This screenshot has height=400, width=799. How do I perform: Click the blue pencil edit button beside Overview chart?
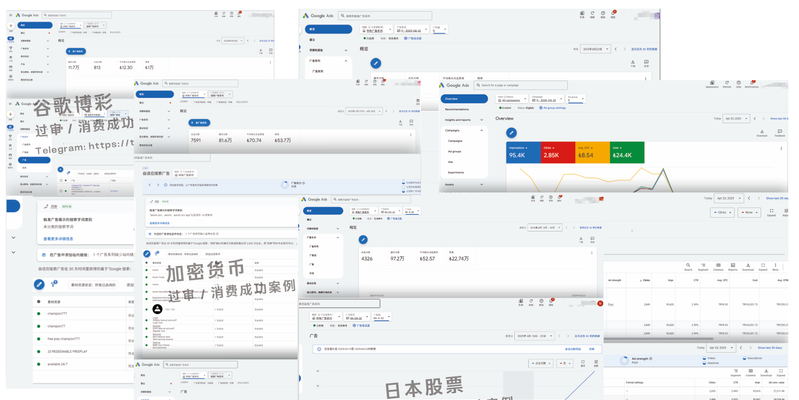click(511, 132)
